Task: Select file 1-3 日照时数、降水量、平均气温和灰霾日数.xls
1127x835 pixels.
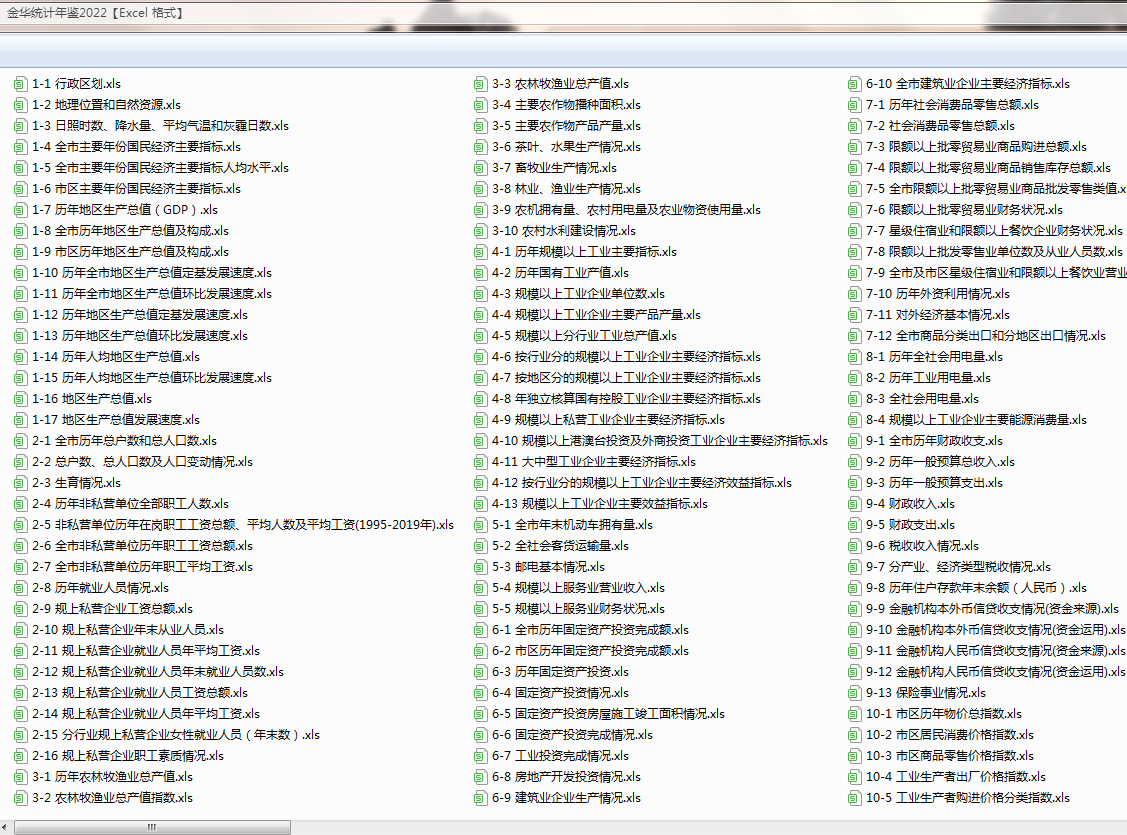Action: coord(160,126)
